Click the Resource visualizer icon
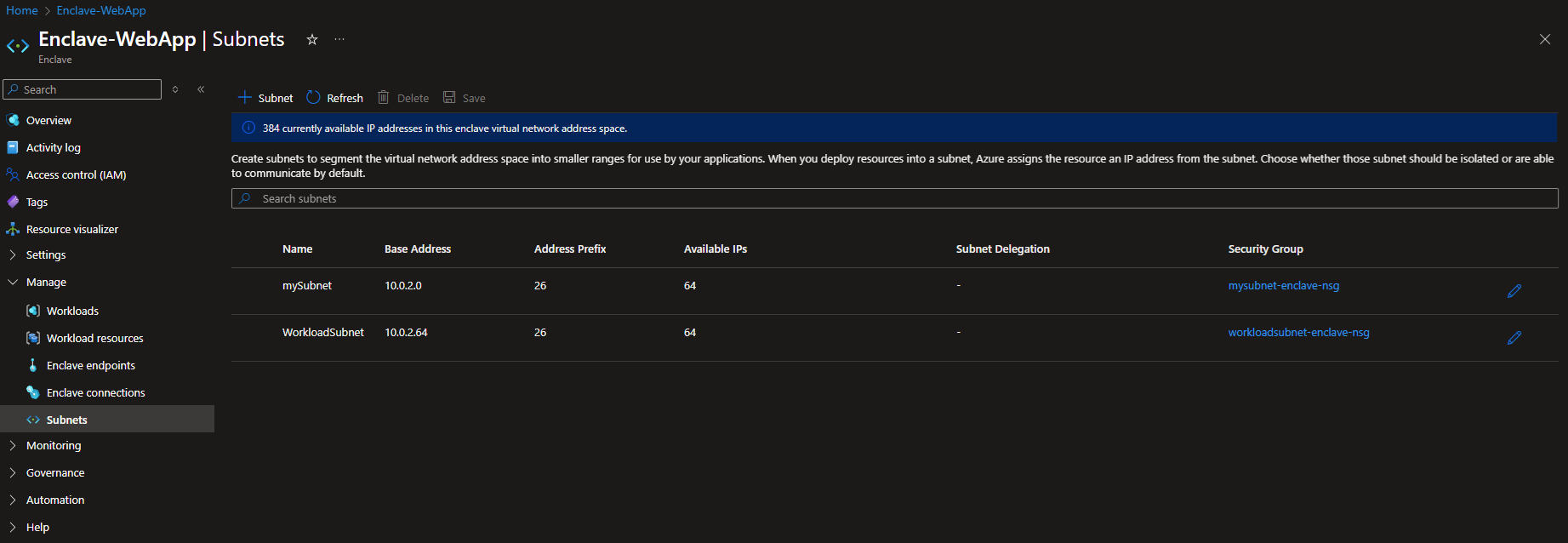The image size is (1568, 543). click(x=13, y=229)
